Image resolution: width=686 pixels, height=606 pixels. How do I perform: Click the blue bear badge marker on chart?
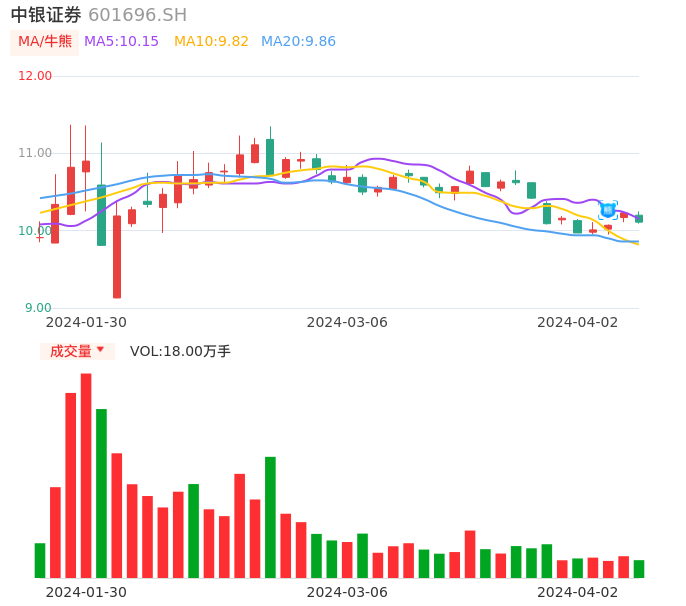point(608,210)
